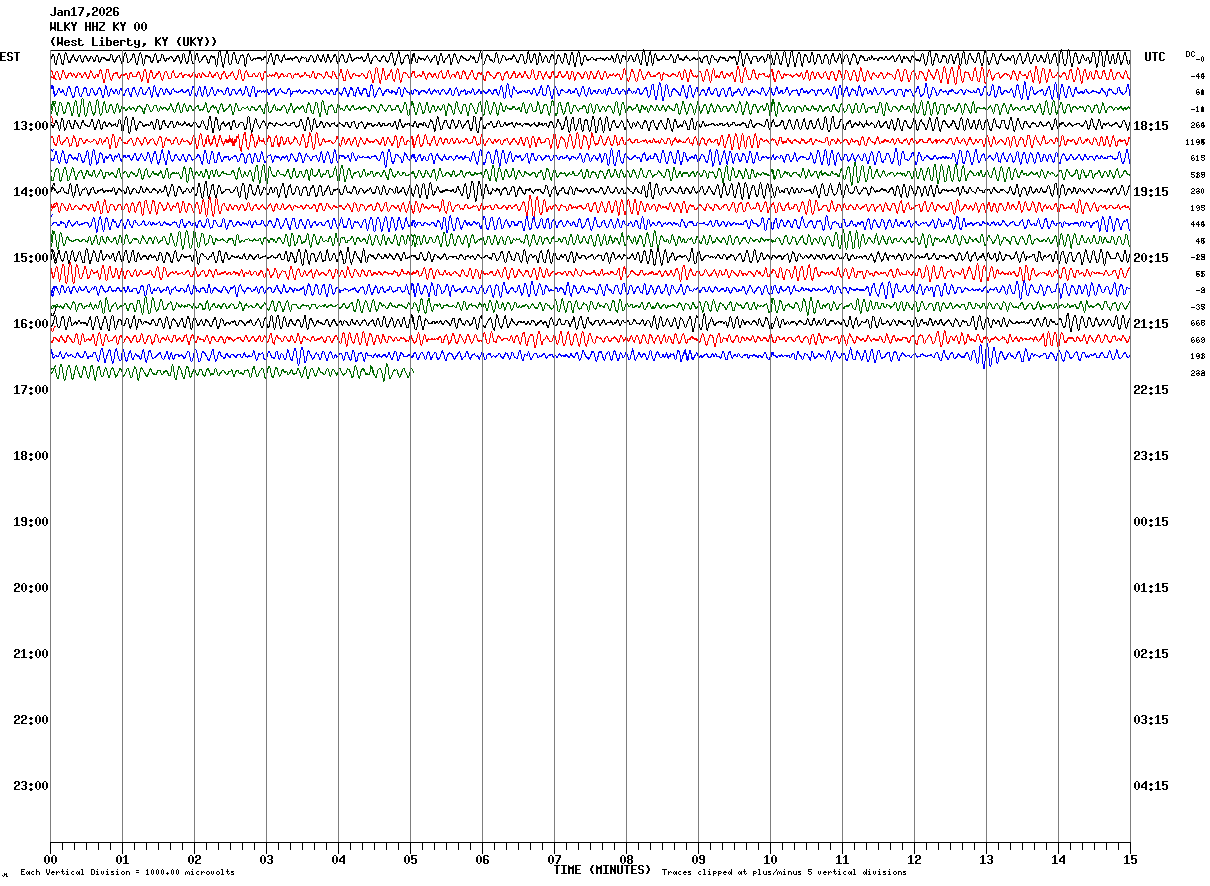Pick minute '02' on the time axis
The image size is (1210, 886).
pos(194,859)
